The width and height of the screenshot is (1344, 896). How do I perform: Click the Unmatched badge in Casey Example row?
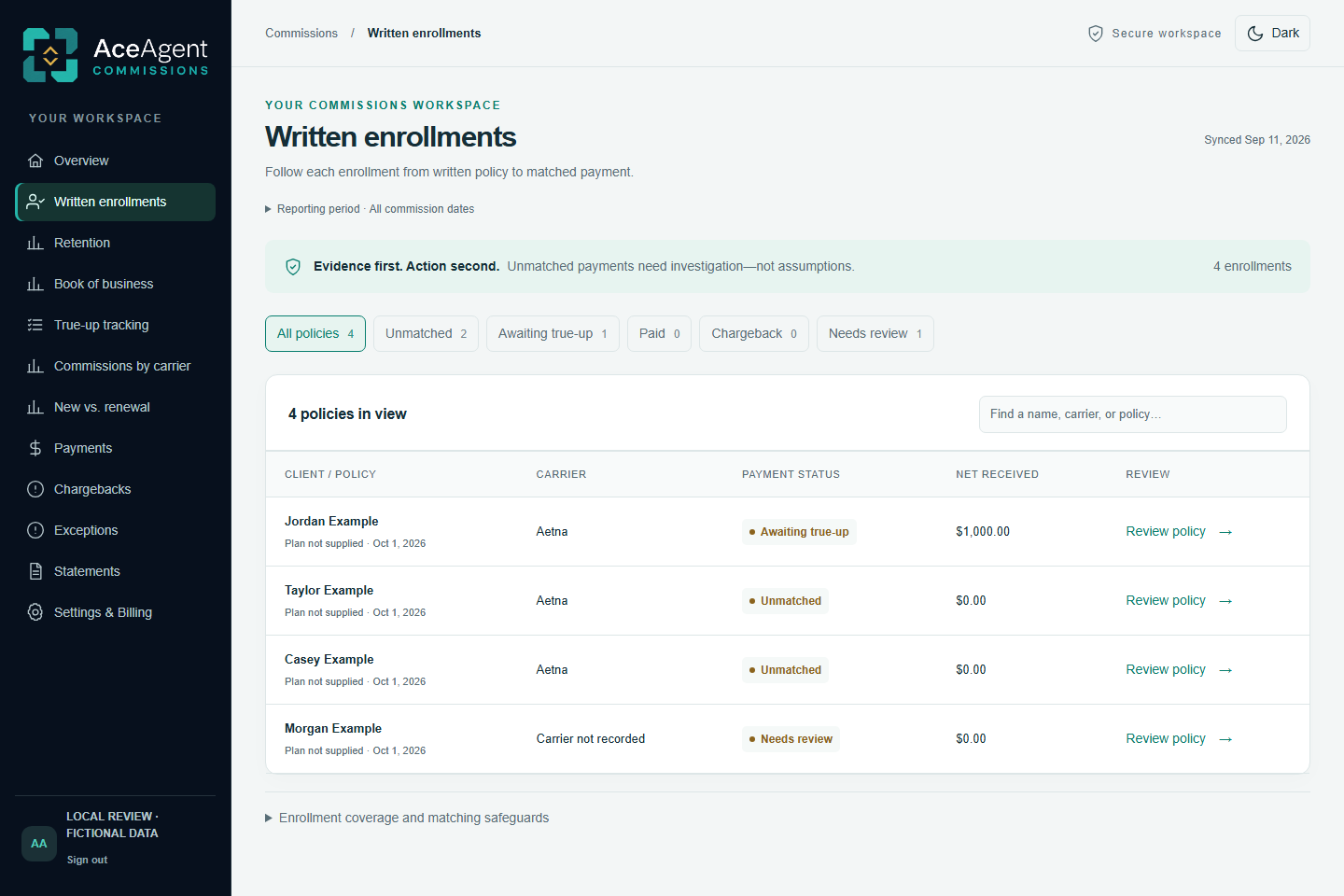785,670
